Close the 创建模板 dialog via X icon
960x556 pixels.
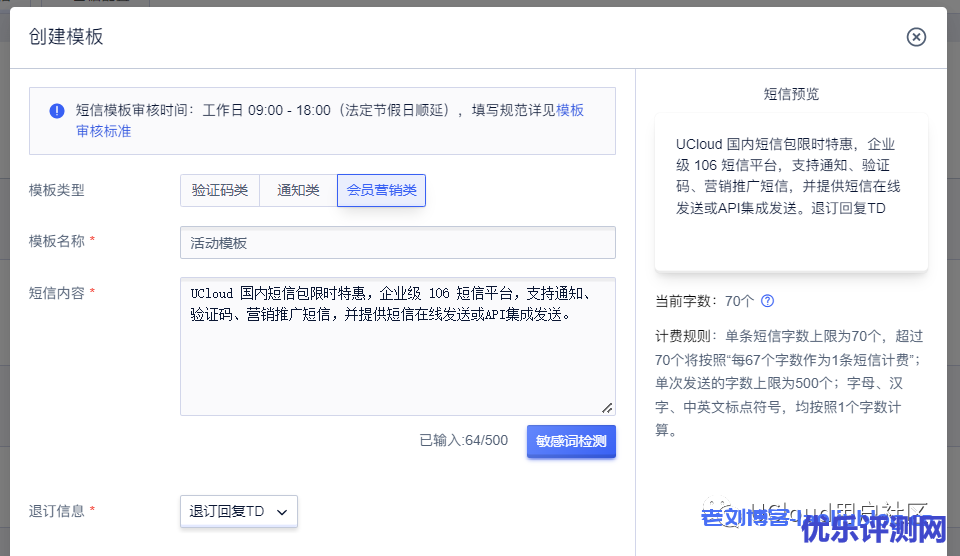(x=916, y=37)
